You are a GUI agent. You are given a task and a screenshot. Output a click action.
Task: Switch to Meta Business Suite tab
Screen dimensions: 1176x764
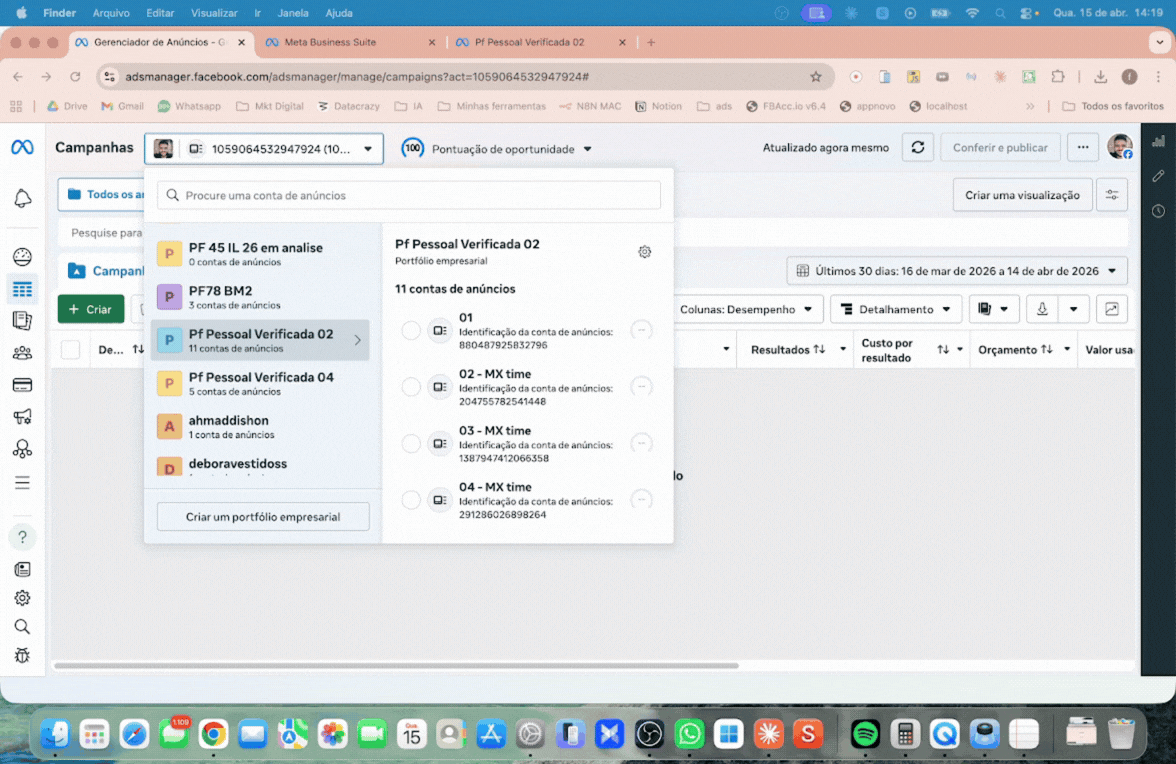pos(350,43)
